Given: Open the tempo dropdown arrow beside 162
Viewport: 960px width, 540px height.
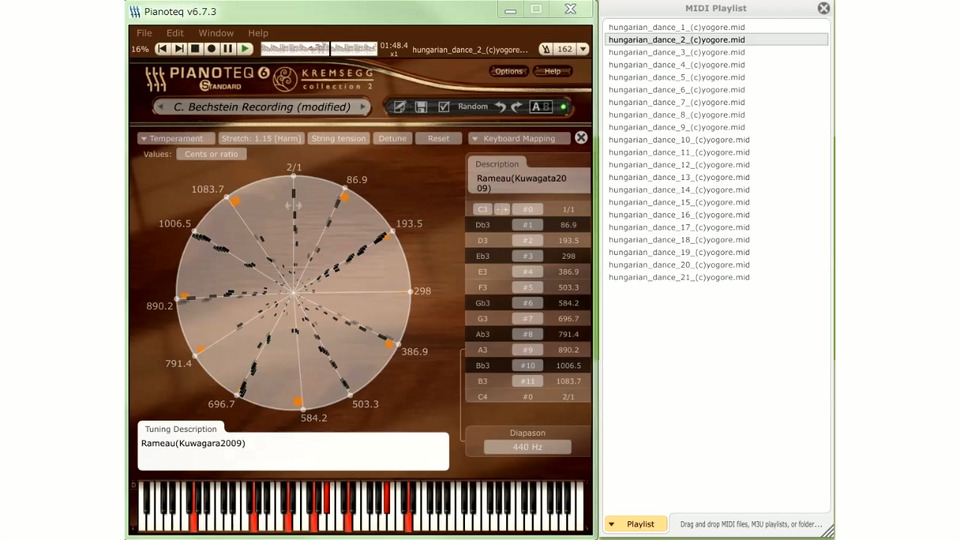Looking at the screenshot, I should pos(582,49).
